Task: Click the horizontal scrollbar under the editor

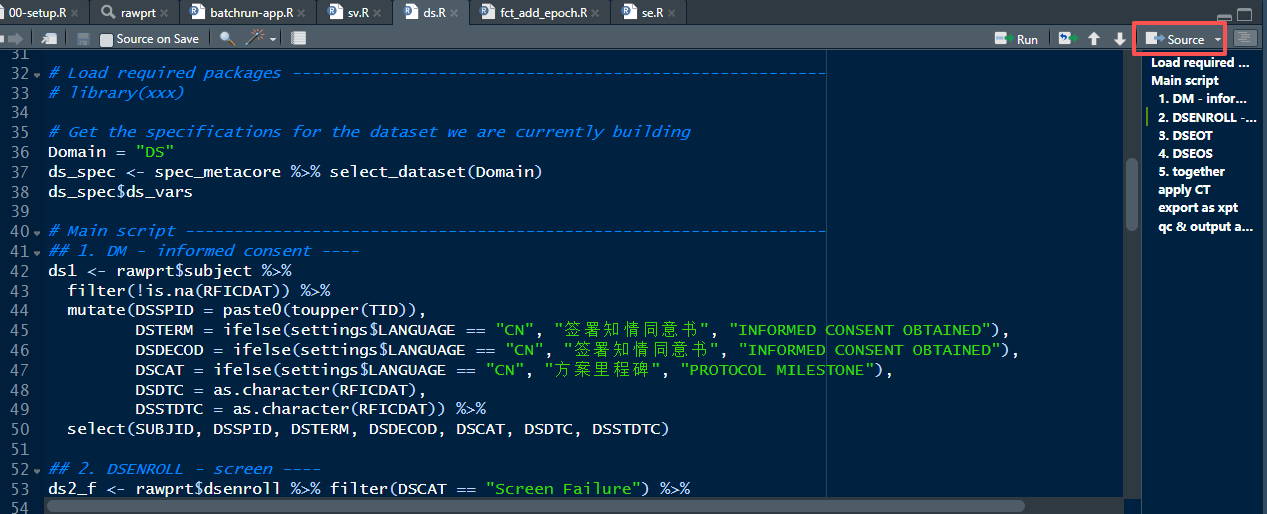Action: click(x=500, y=505)
